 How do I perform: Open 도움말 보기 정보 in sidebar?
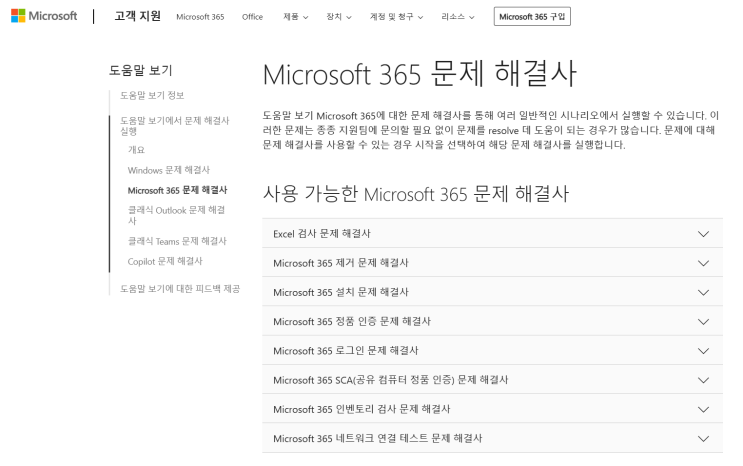pyautogui.click(x=152, y=95)
